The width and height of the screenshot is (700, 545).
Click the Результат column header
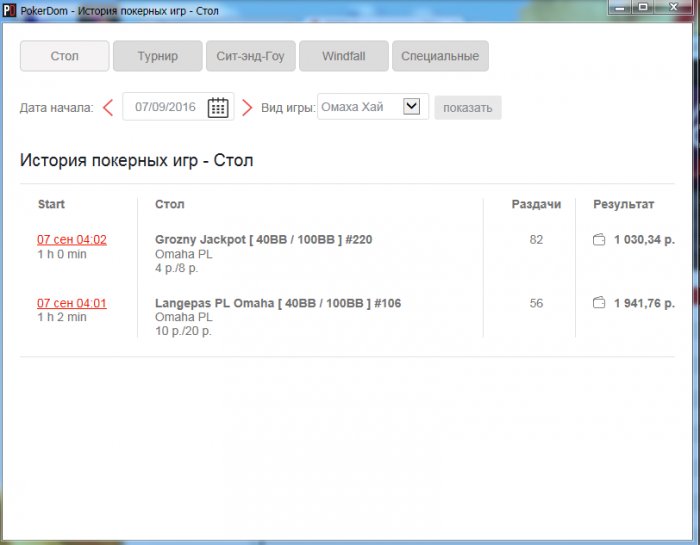click(x=624, y=204)
